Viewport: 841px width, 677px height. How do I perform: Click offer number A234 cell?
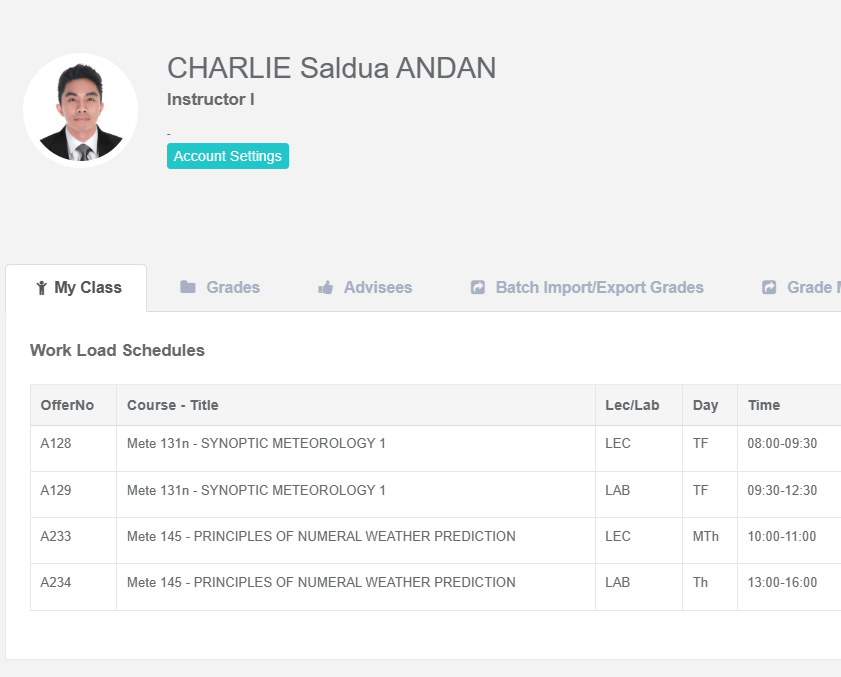point(56,582)
